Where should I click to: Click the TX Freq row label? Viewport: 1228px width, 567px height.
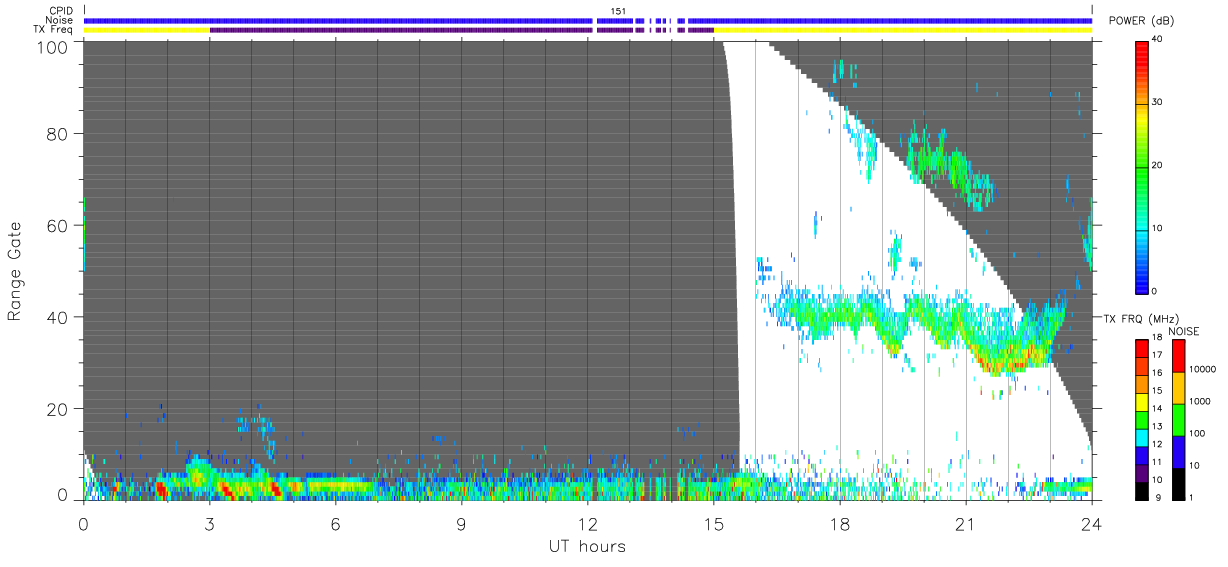pos(53,29)
